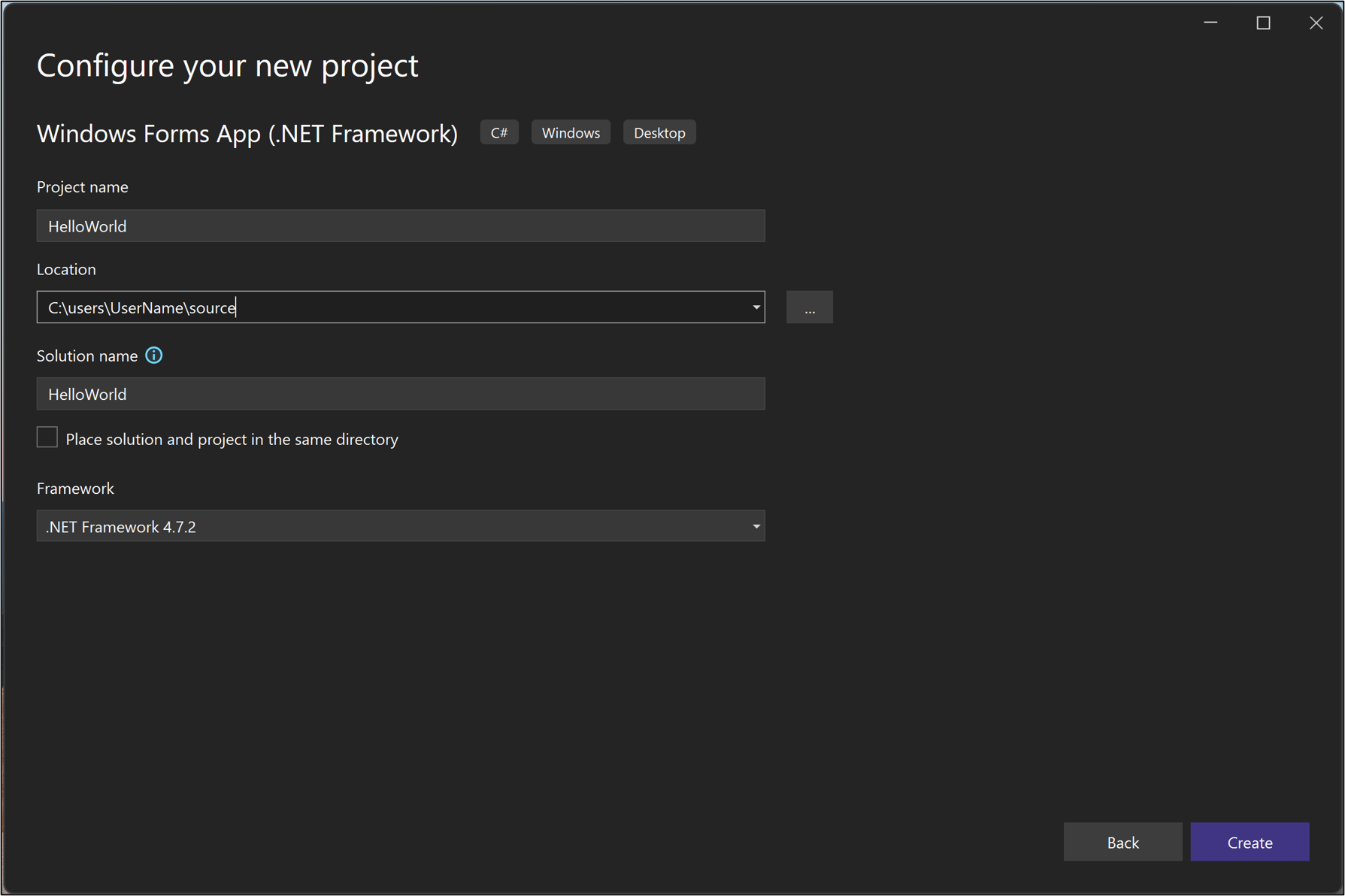Close the configure project dialog
1345x896 pixels.
coord(1316,23)
